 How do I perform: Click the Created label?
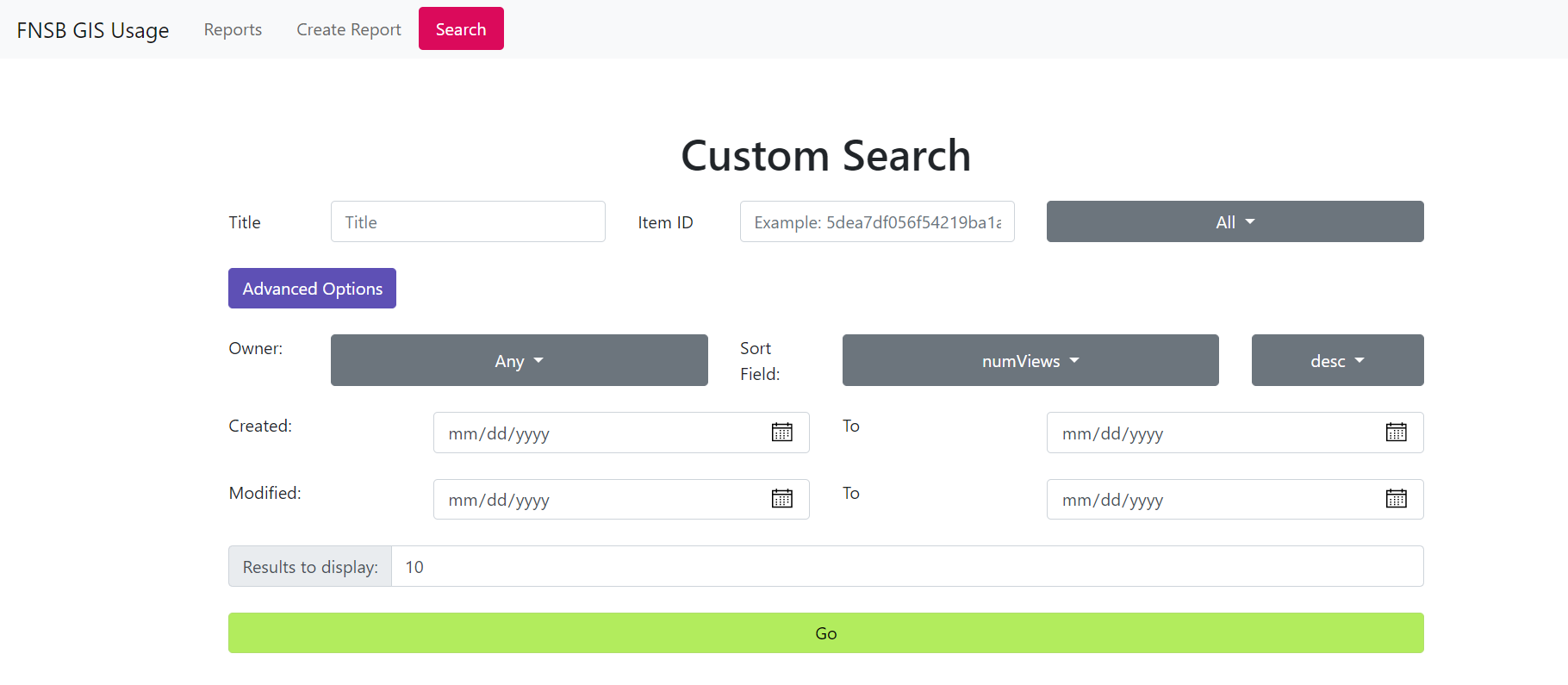point(260,426)
